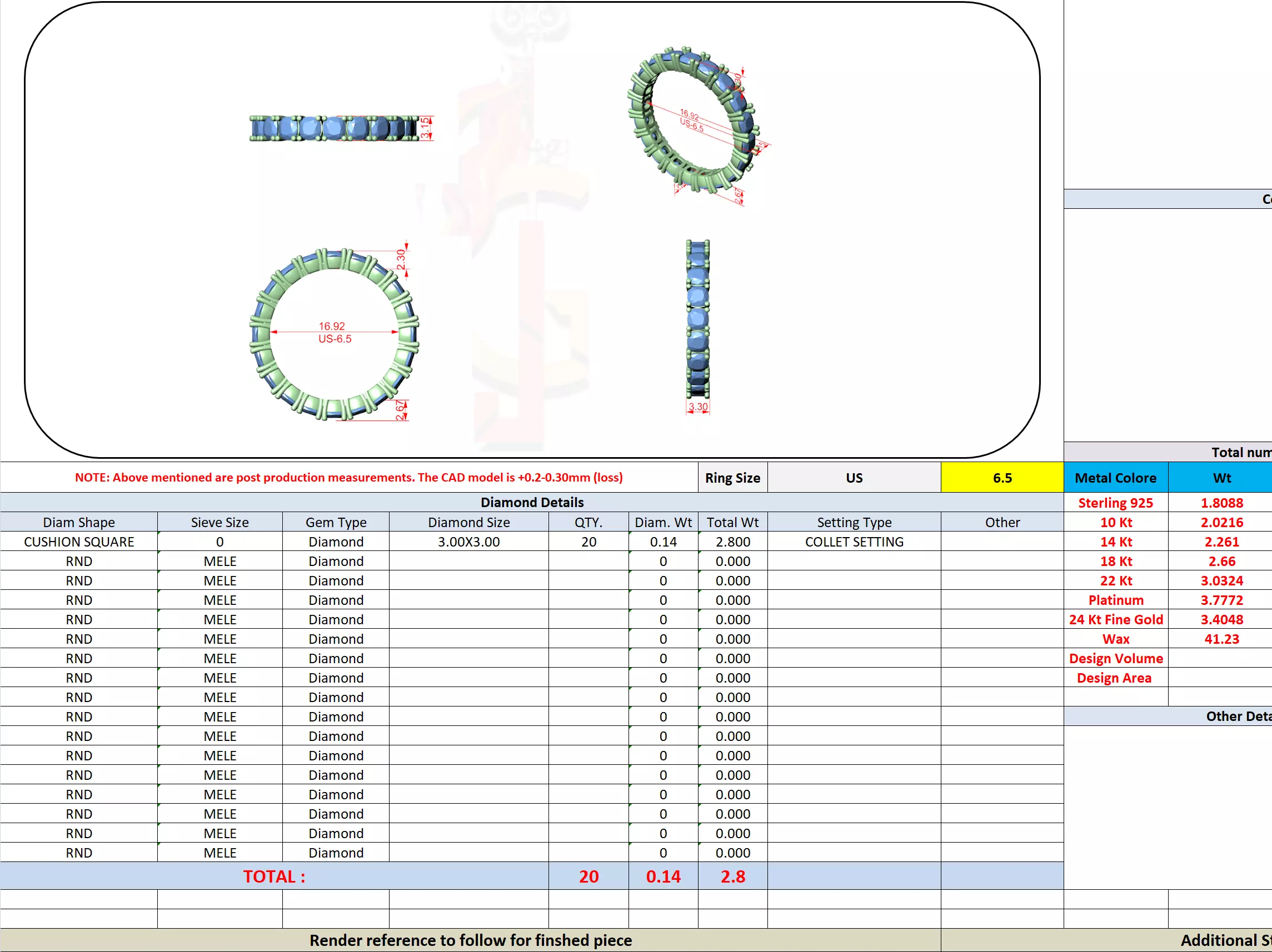Screen dimensions: 1272x952
Task: Select the blue Metal Colore header cell
Action: pyautogui.click(x=1115, y=478)
